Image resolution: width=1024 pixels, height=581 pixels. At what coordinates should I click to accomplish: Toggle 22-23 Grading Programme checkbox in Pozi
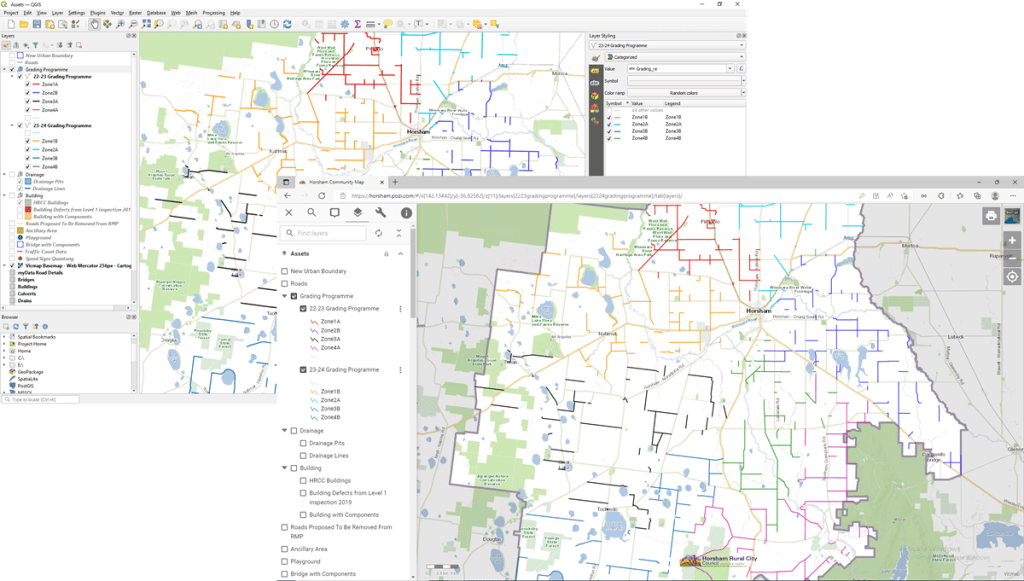[303, 309]
